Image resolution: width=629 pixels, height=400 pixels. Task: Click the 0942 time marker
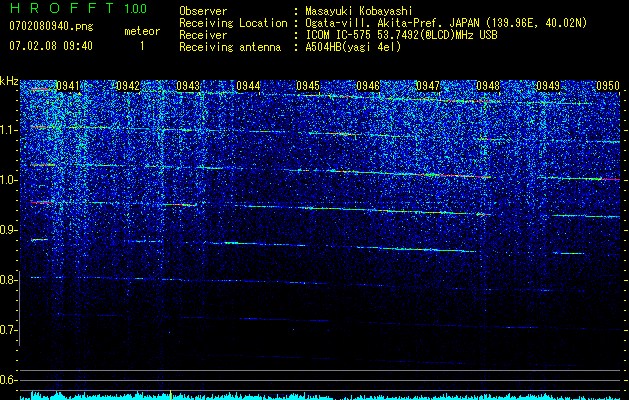pos(128,86)
